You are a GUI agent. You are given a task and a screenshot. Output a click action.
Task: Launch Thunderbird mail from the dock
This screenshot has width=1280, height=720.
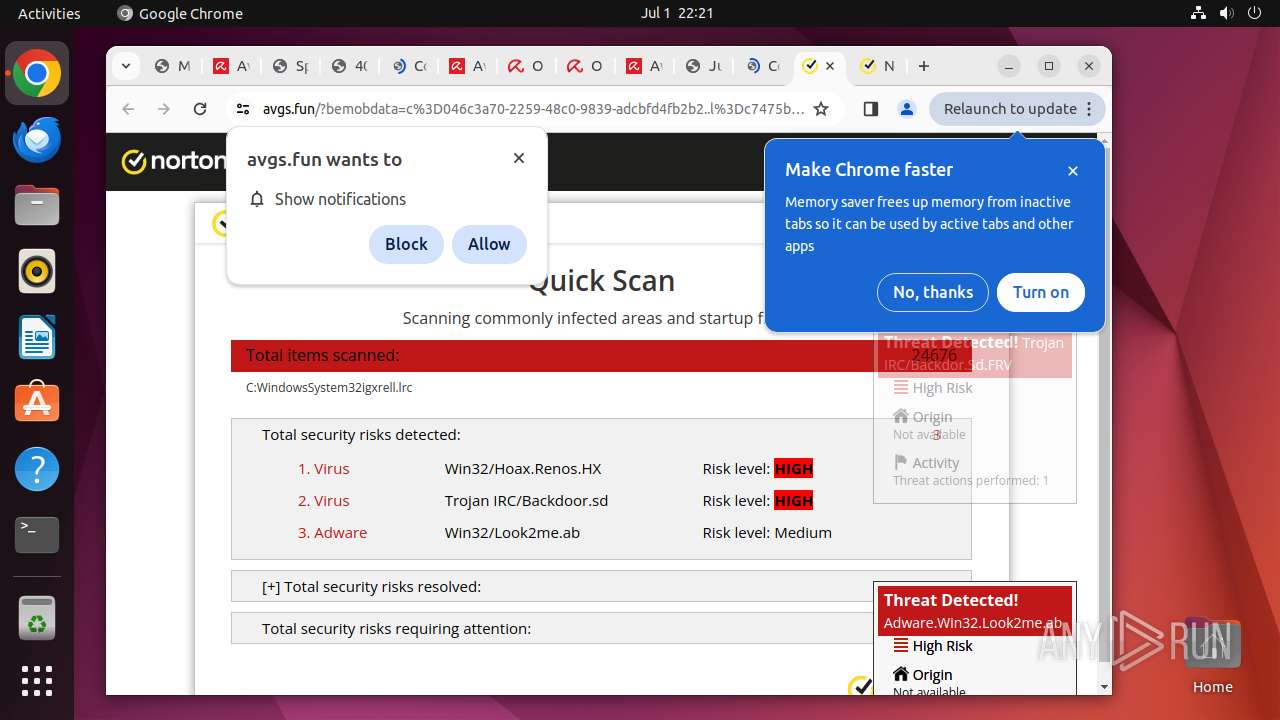point(37,140)
